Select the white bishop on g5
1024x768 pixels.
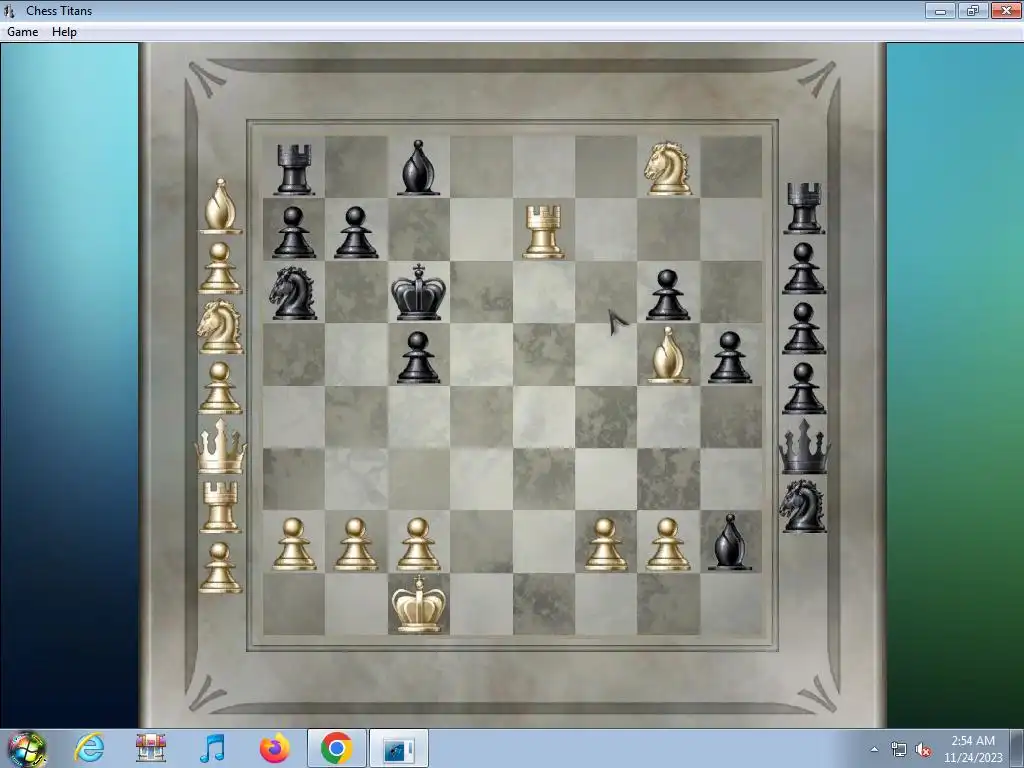click(667, 355)
